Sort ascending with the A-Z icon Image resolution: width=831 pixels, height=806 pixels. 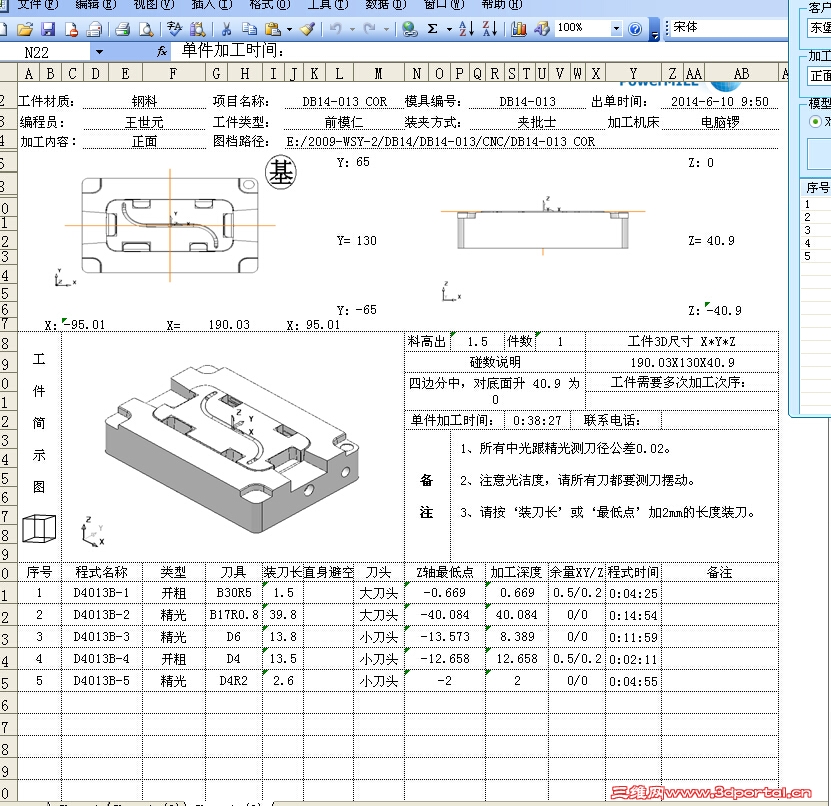[x=466, y=29]
